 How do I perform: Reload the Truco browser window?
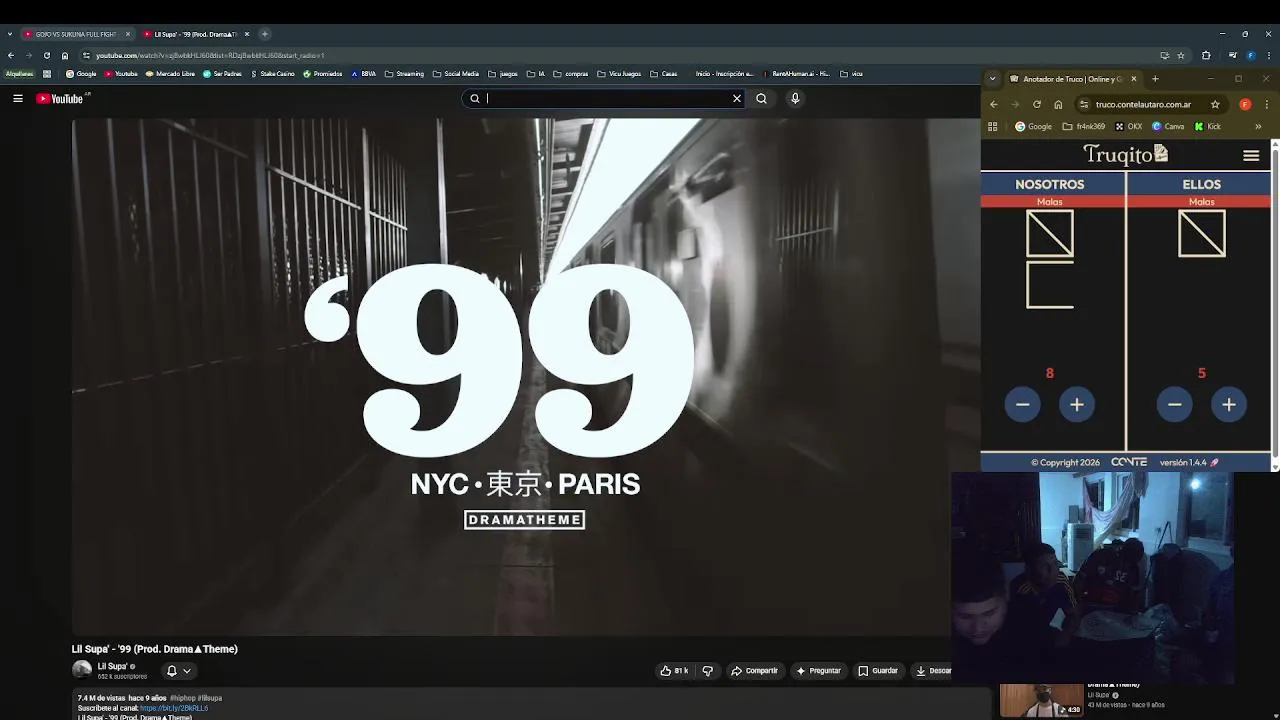tap(1037, 104)
